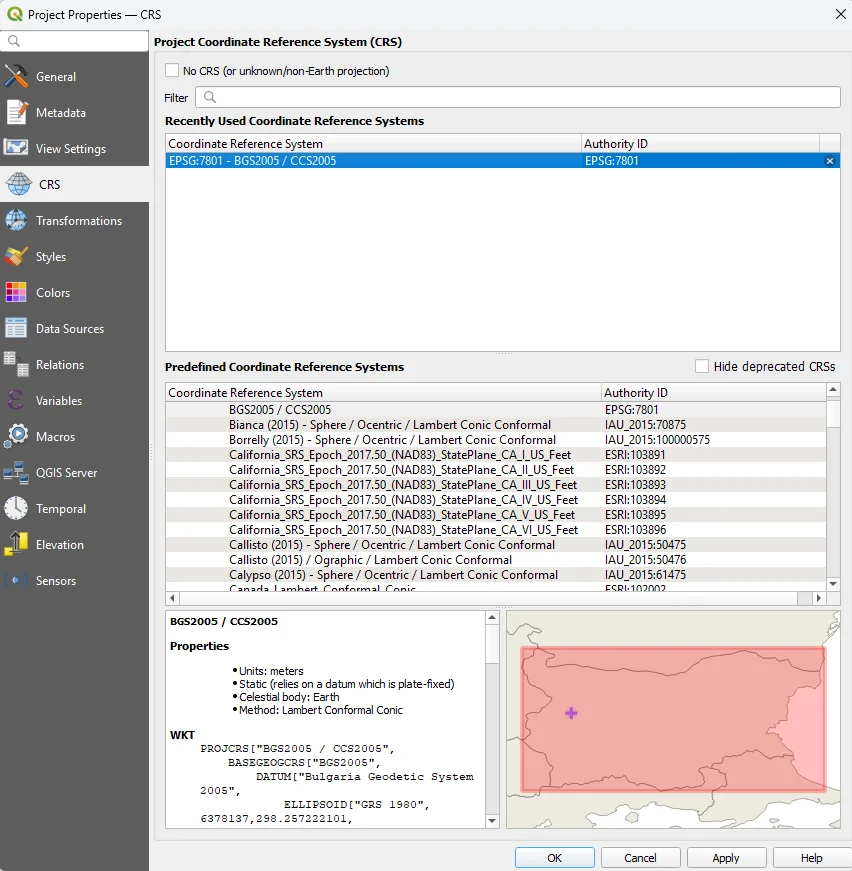
Task: Sort by Authority ID column in predefined list
Action: pos(714,393)
